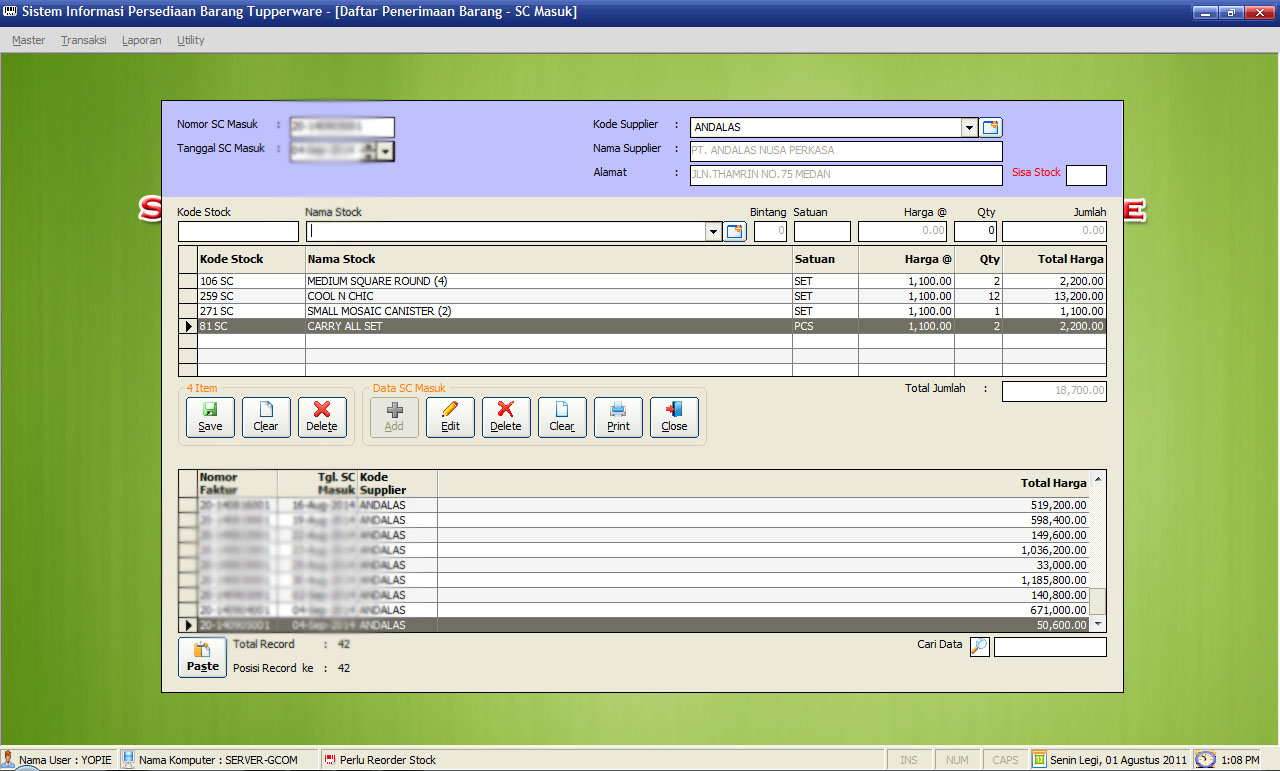
Task: Click the Paste button
Action: pyautogui.click(x=202, y=657)
